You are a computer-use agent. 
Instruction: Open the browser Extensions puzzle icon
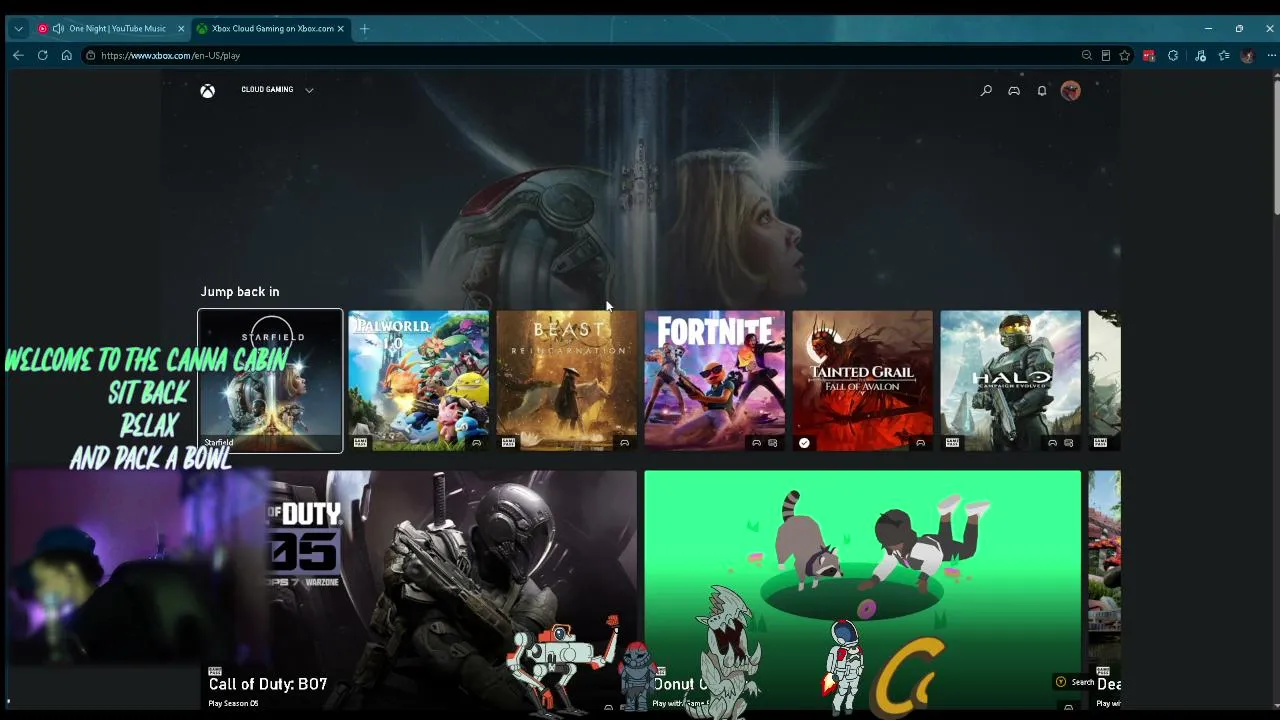[1173, 56]
